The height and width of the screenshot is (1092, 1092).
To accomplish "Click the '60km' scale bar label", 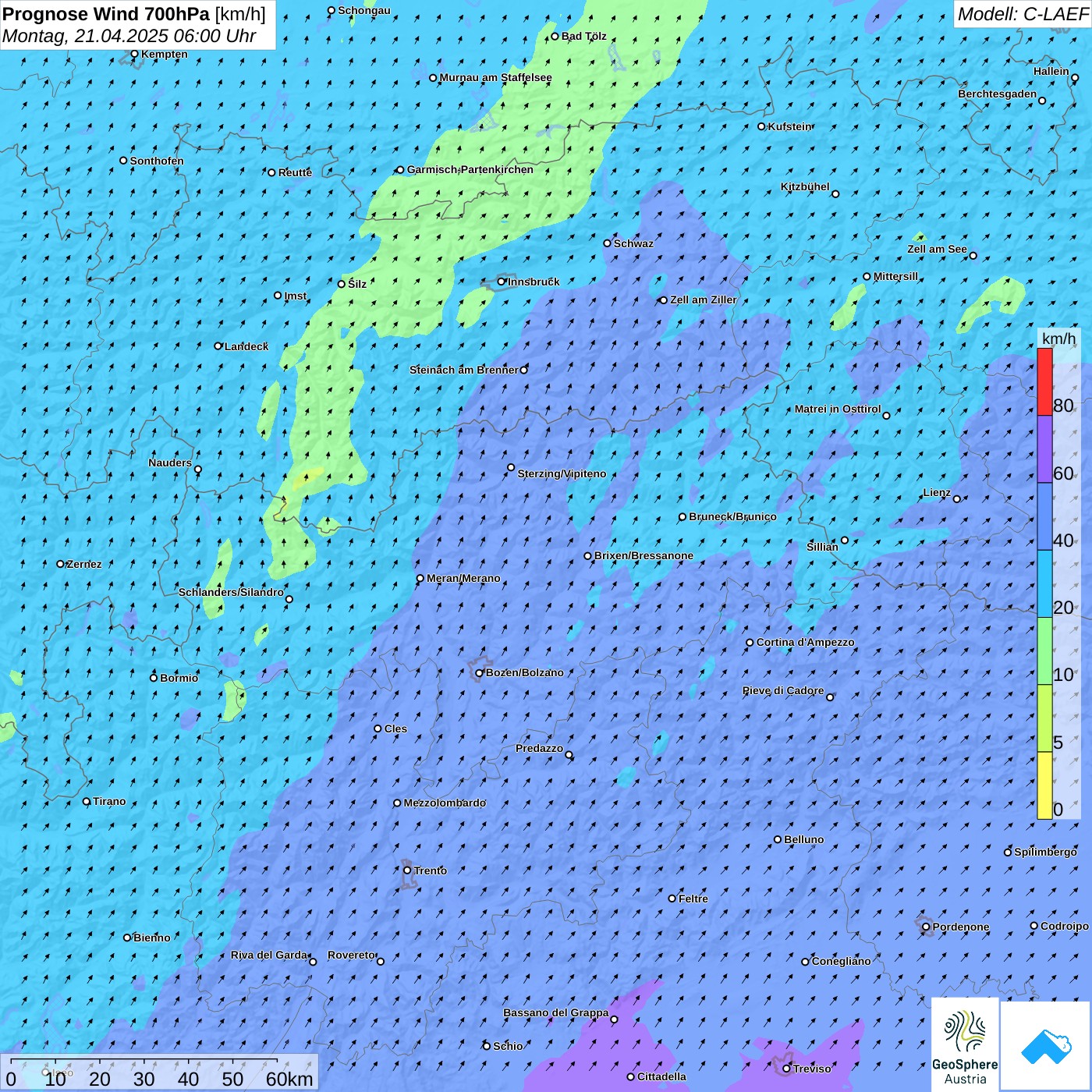I will [289, 1079].
